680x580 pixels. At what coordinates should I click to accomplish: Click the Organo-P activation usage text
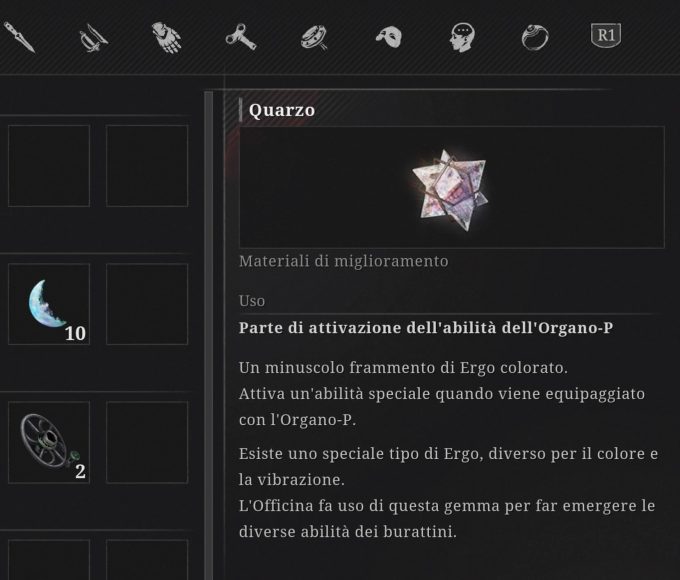click(426, 328)
